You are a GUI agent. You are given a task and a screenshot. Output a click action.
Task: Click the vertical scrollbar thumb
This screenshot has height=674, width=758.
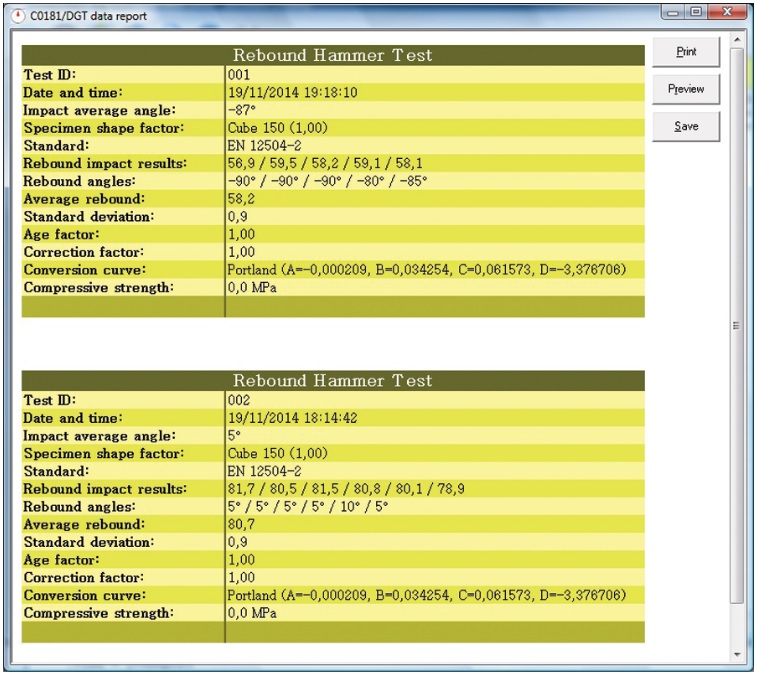click(737, 325)
